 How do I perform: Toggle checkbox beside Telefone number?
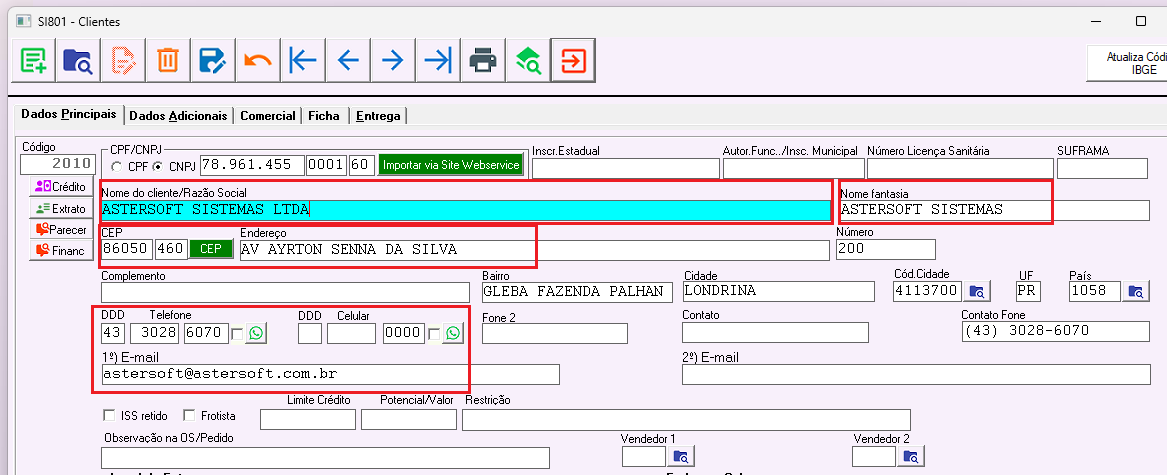237,334
